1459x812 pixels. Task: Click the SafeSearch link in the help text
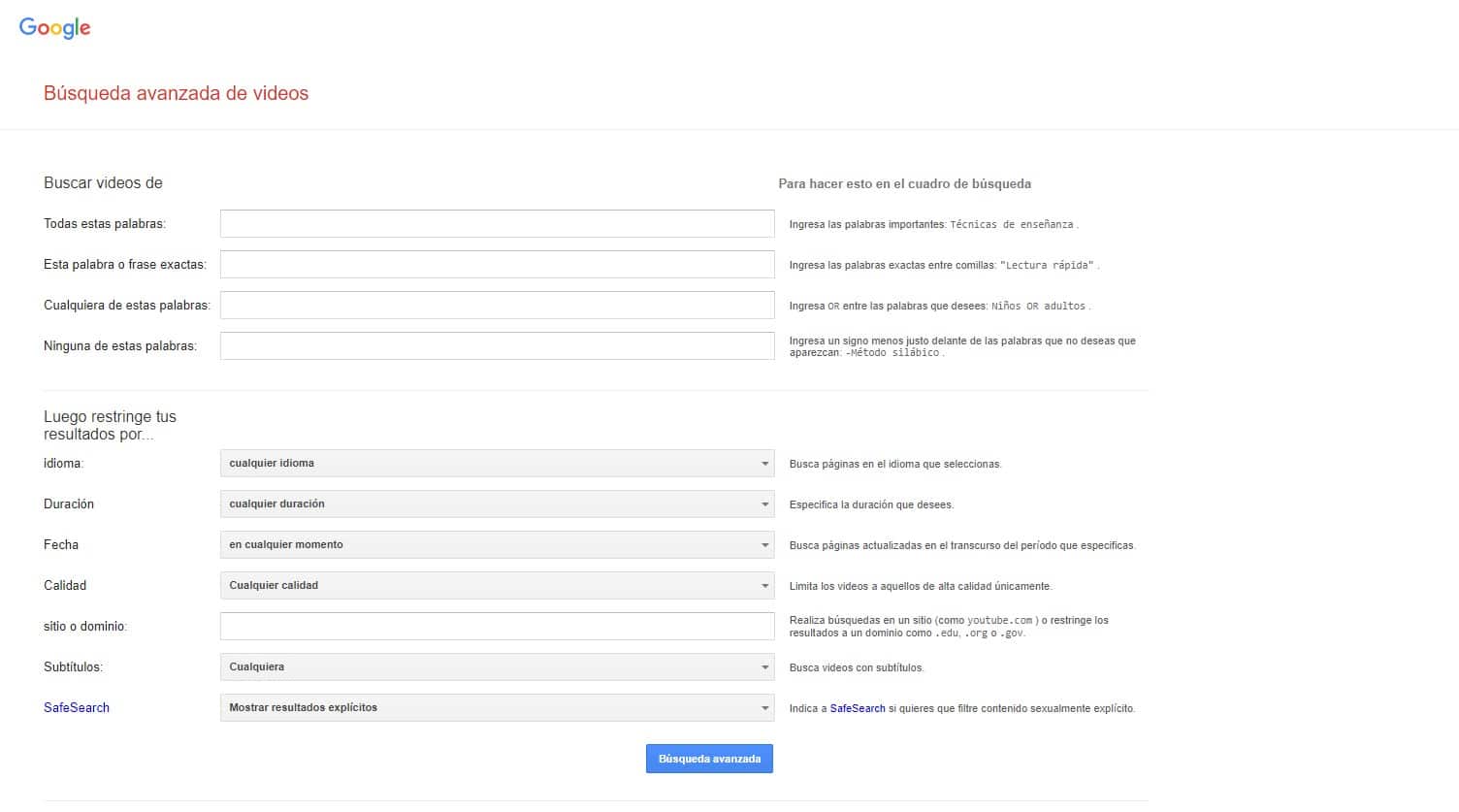click(x=858, y=708)
